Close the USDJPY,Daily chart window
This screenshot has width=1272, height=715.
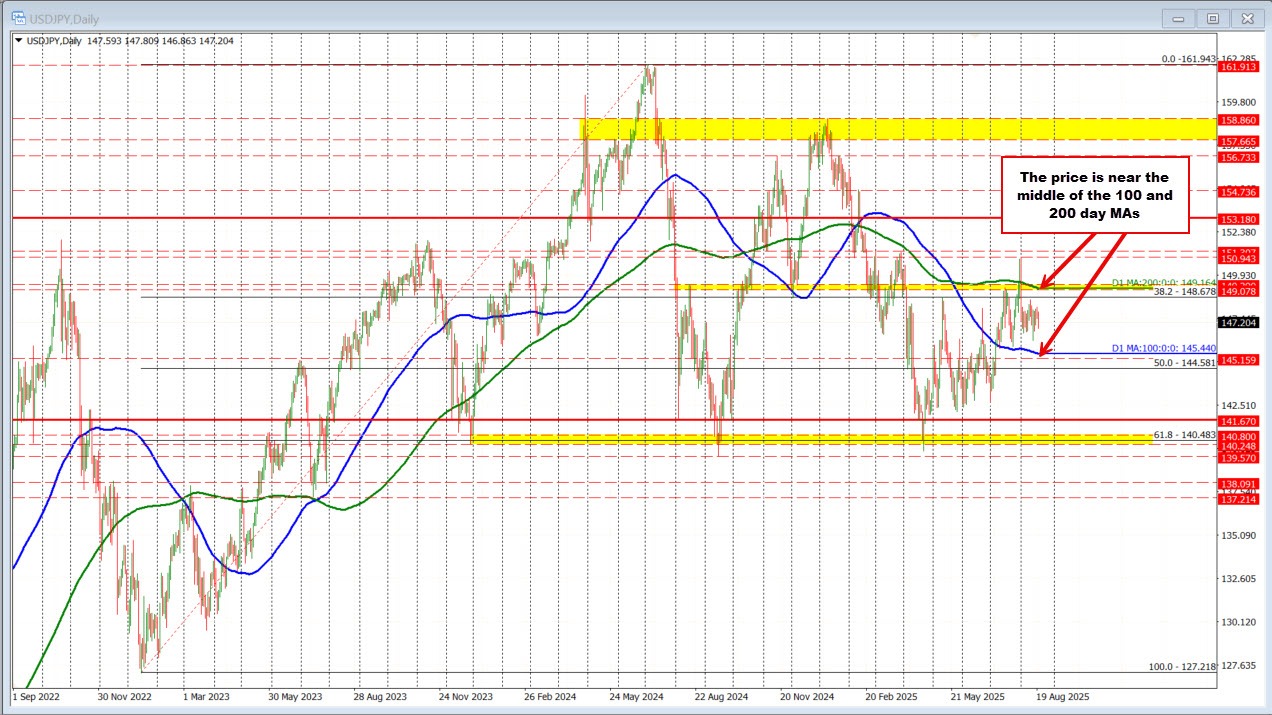point(1245,18)
